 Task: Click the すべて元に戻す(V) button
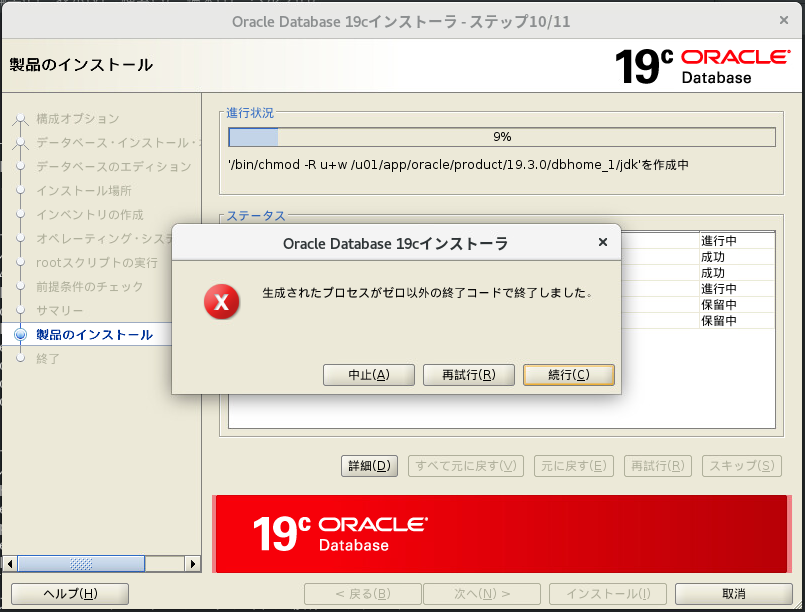[465, 465]
